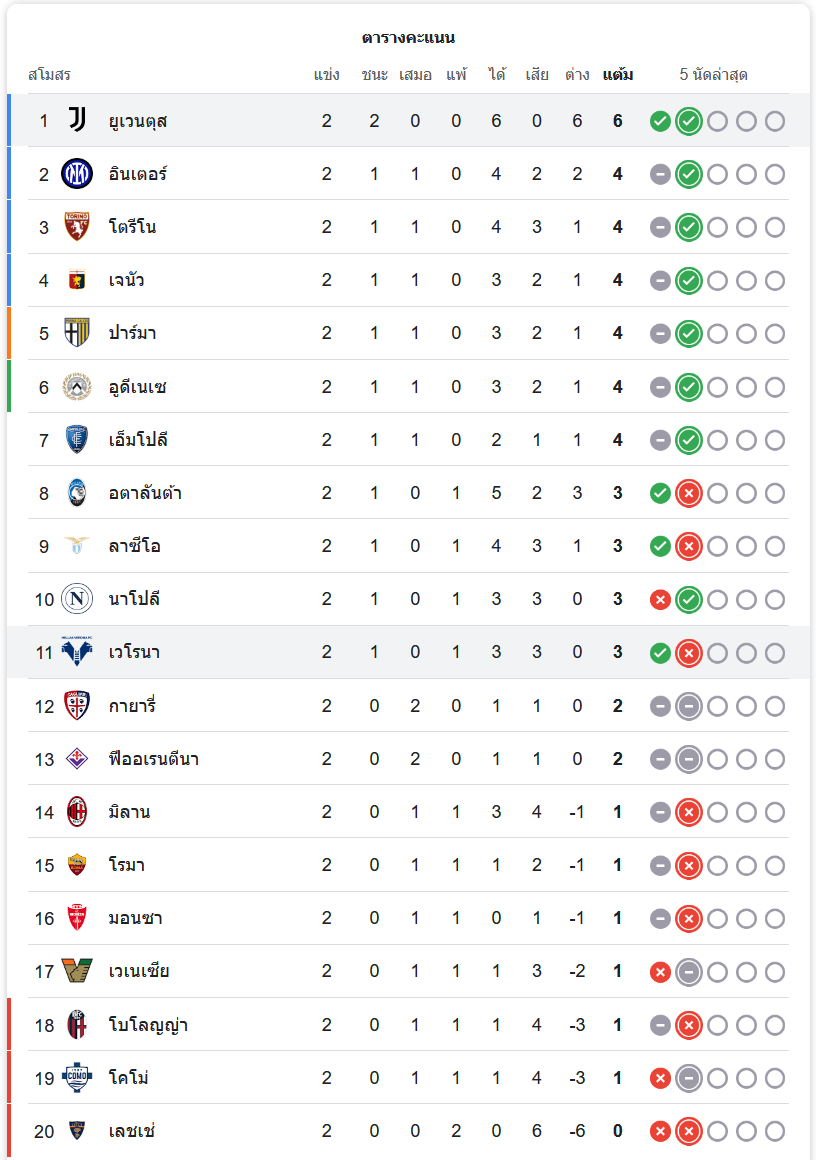Click the Como club logo
Viewport: 816px width, 1160px height.
coord(77,1078)
